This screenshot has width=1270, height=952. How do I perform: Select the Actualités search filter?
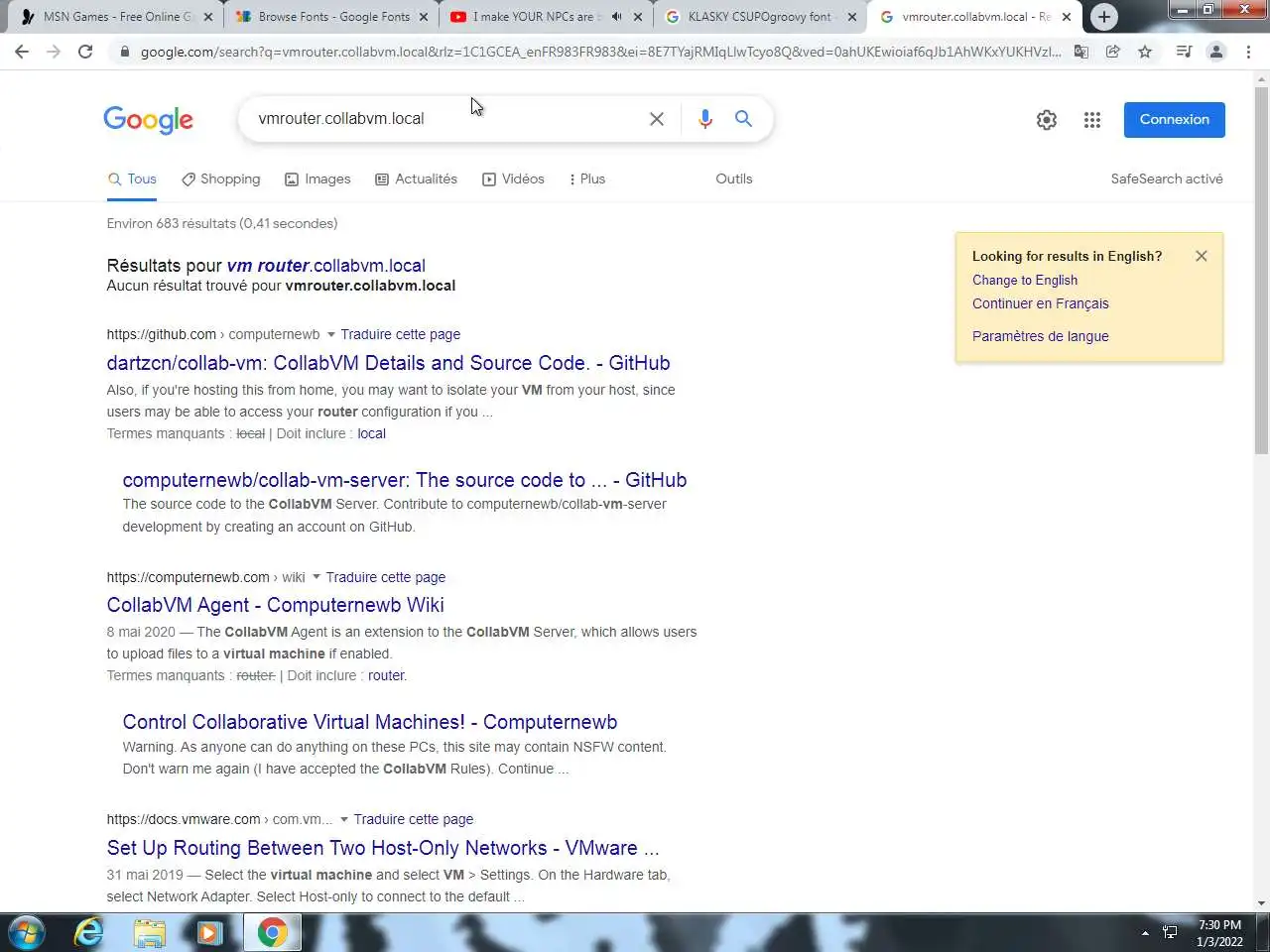pyautogui.click(x=416, y=179)
